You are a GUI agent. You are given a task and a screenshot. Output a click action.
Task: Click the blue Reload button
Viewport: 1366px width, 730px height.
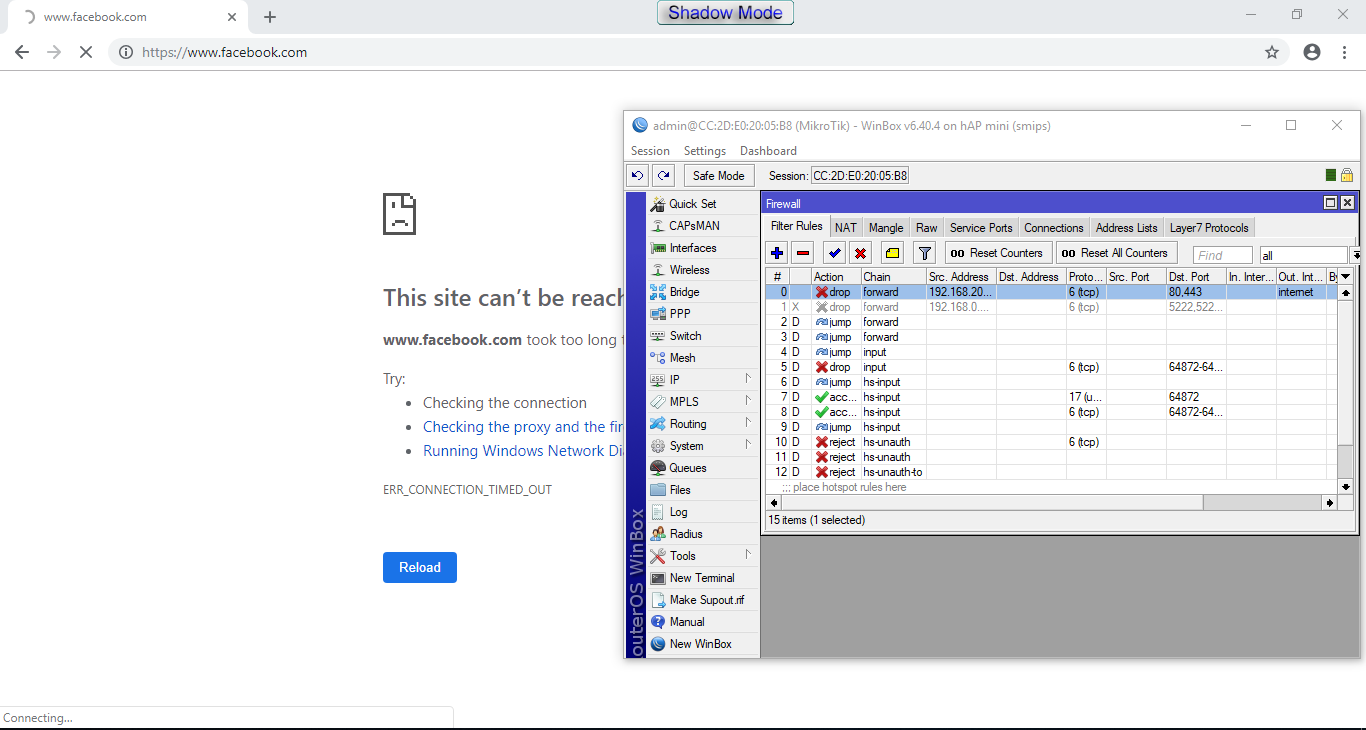pos(420,567)
